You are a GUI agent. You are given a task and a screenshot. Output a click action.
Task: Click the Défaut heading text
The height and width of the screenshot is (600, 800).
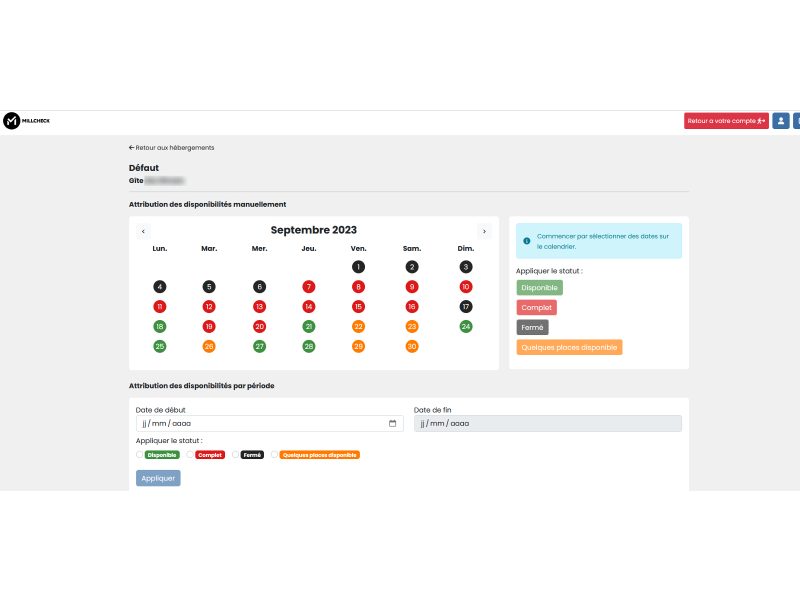click(x=144, y=168)
